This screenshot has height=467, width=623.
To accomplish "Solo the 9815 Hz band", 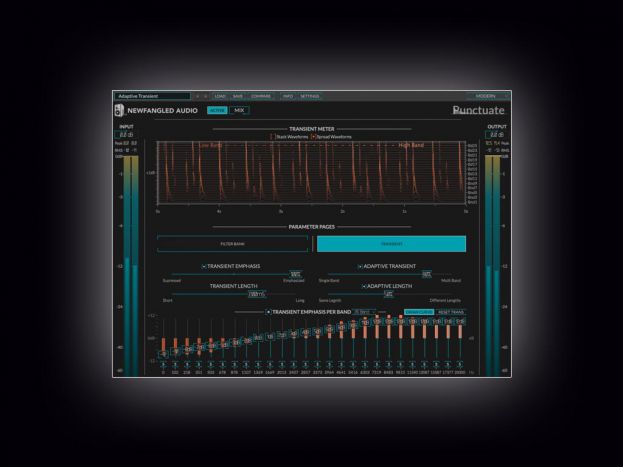I will (x=400, y=364).
